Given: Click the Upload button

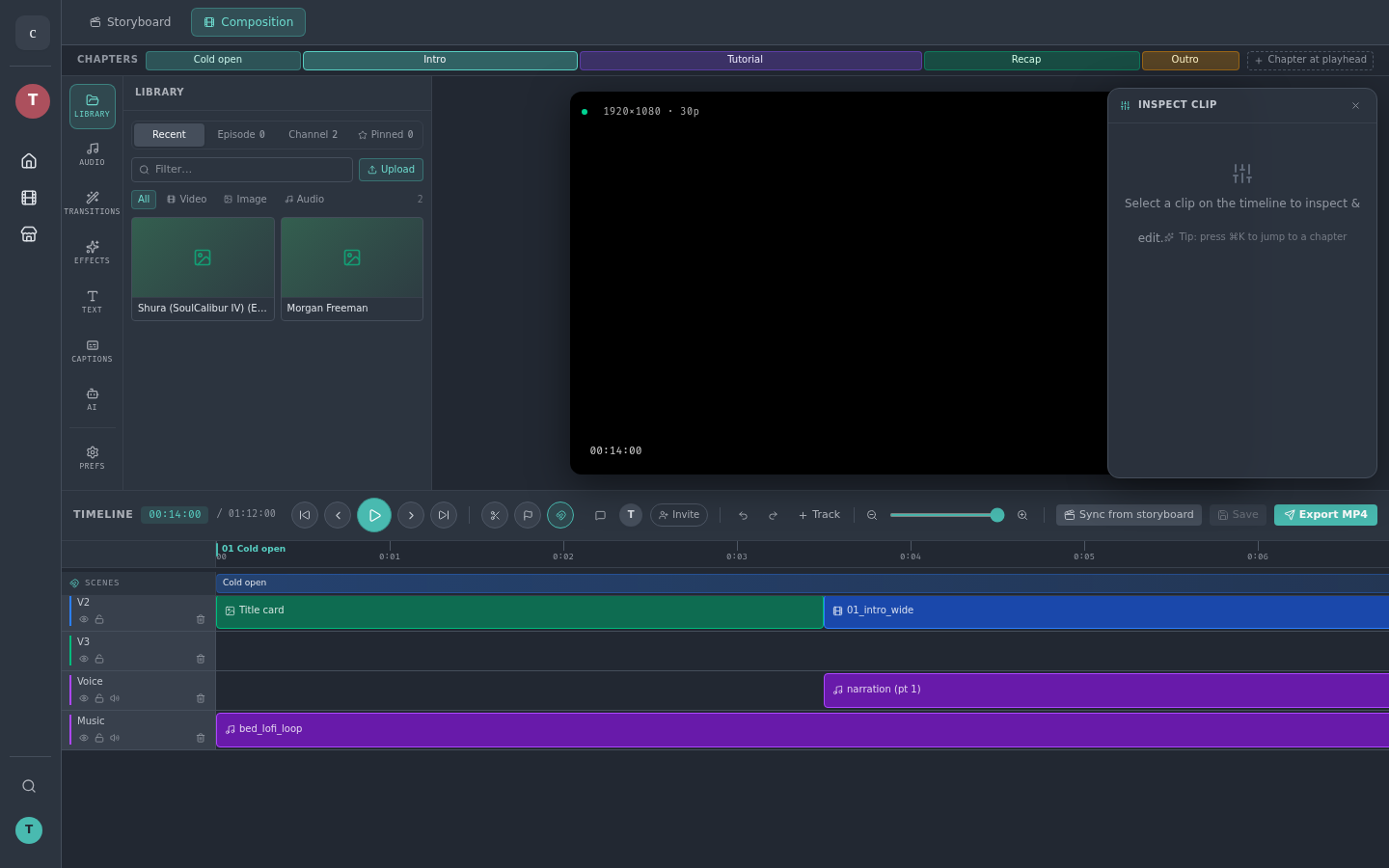Looking at the screenshot, I should pyautogui.click(x=391, y=170).
